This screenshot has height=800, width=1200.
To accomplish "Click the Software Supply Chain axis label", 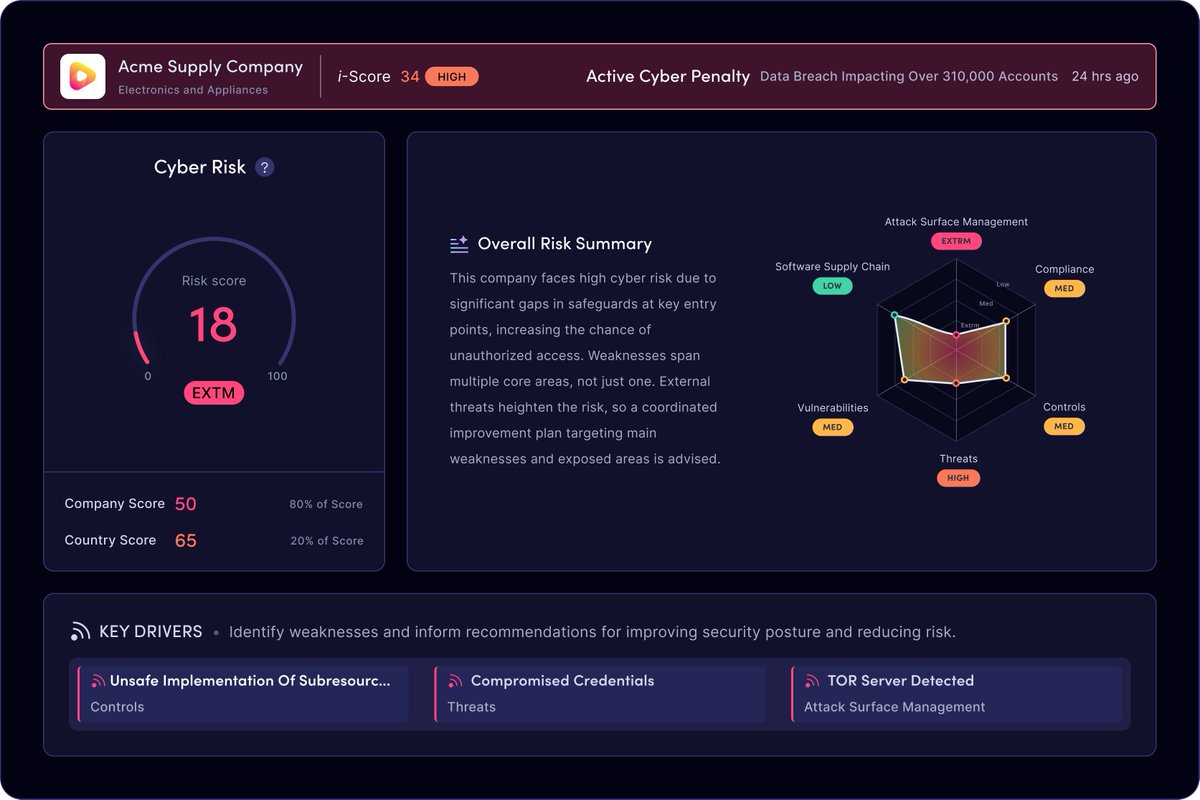I will click(x=832, y=267).
